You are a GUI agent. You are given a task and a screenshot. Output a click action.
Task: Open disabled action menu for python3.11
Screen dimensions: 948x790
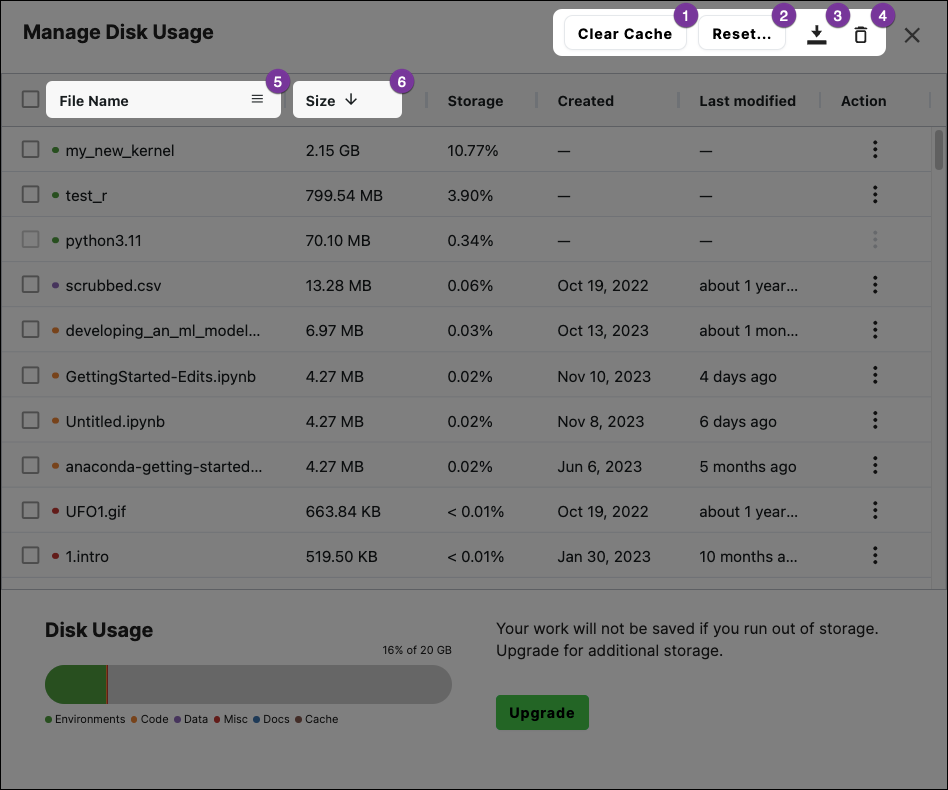(875, 240)
